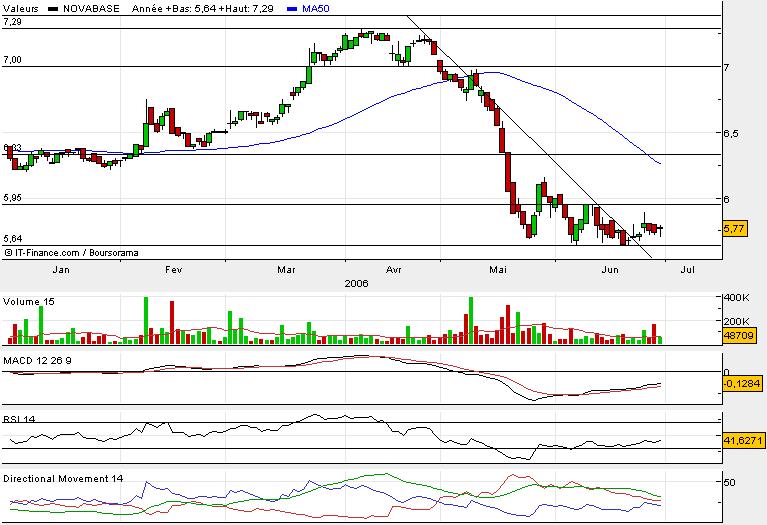Click the 400K volume scale label

tap(737, 297)
